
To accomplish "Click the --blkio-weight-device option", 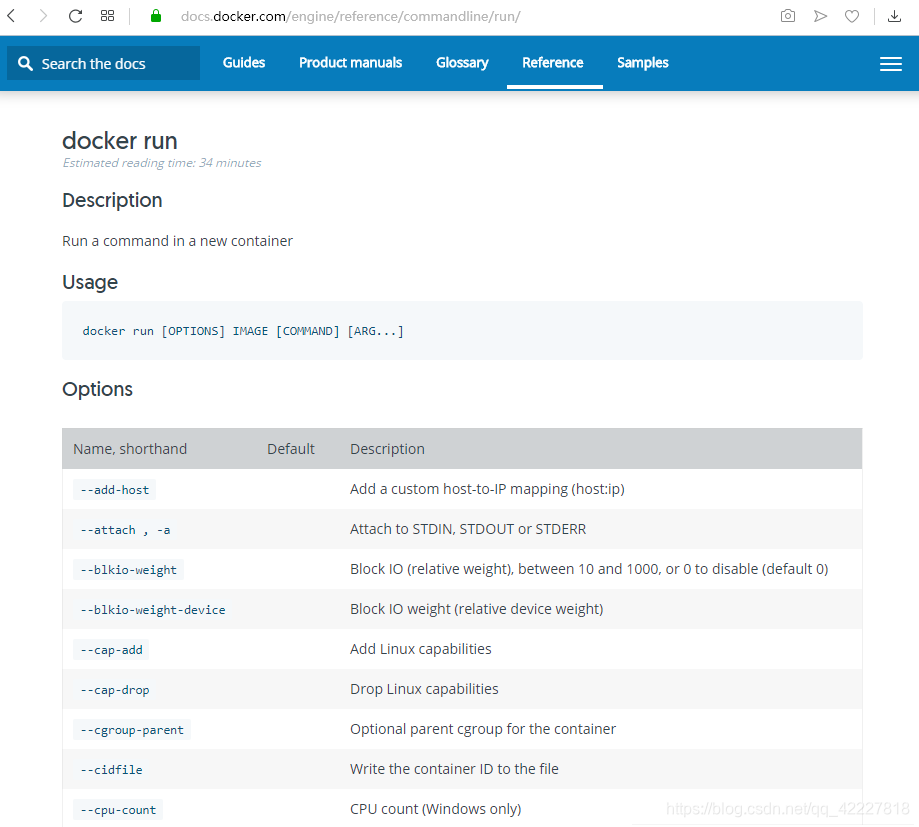I will pyautogui.click(x=152, y=610).
